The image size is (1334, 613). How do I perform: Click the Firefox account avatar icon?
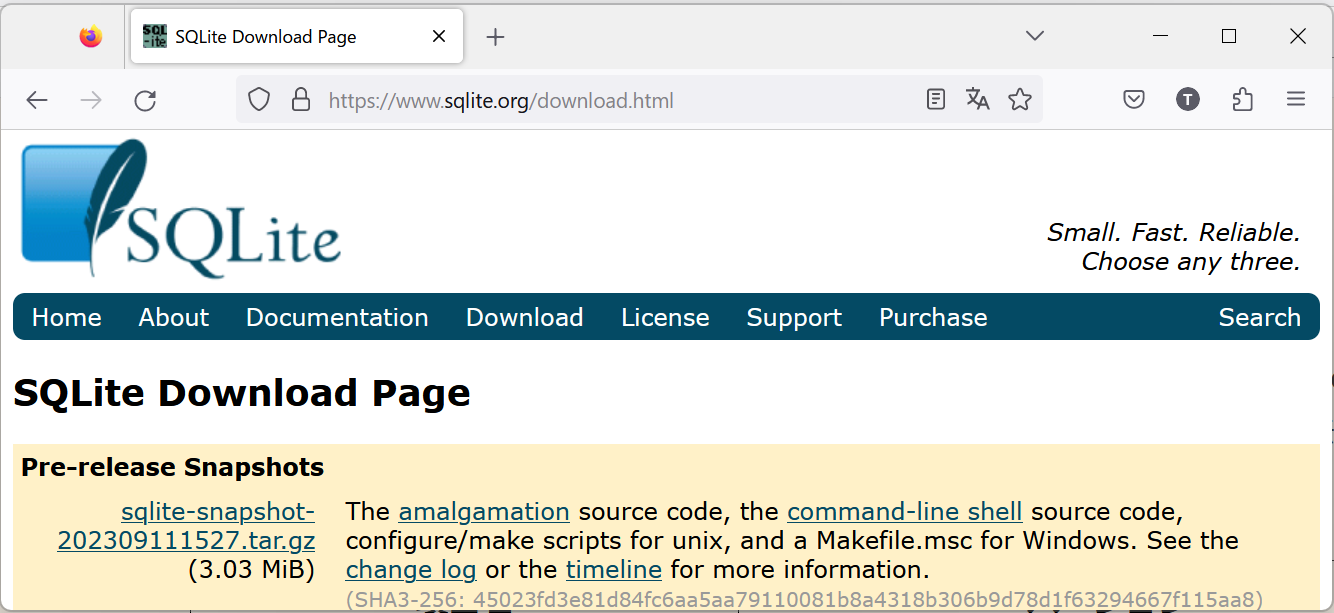coord(1187,100)
